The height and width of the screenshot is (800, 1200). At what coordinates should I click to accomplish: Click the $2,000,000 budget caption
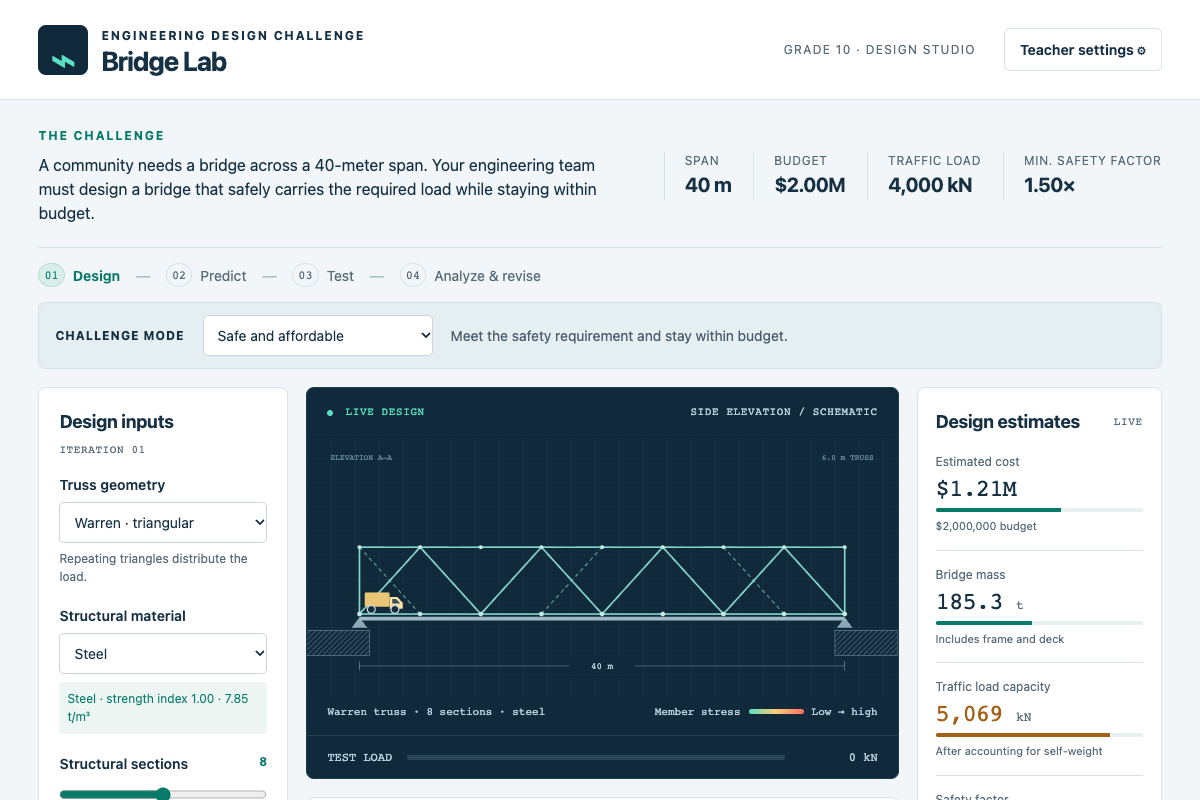point(986,526)
